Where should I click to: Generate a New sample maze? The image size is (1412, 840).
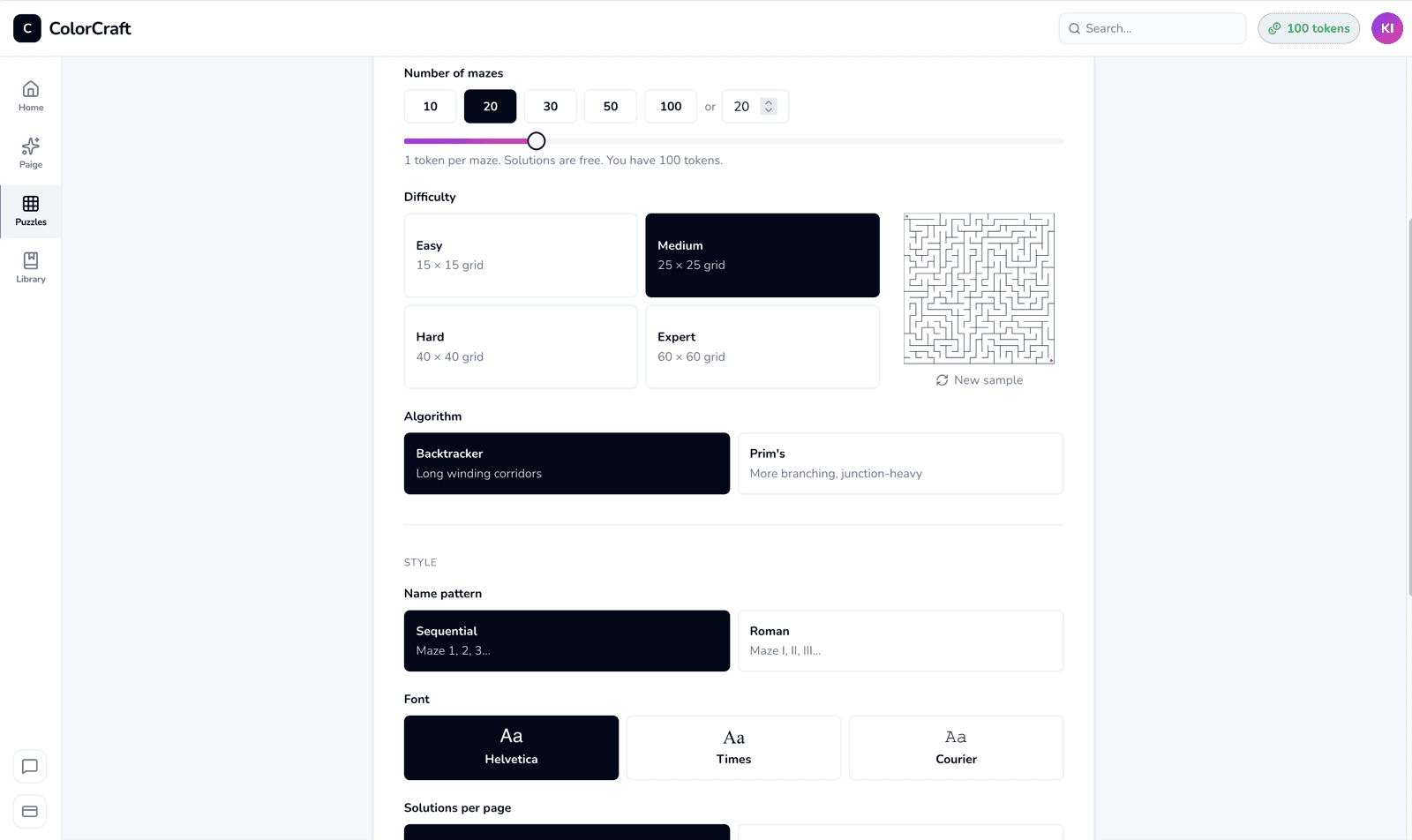tap(980, 380)
